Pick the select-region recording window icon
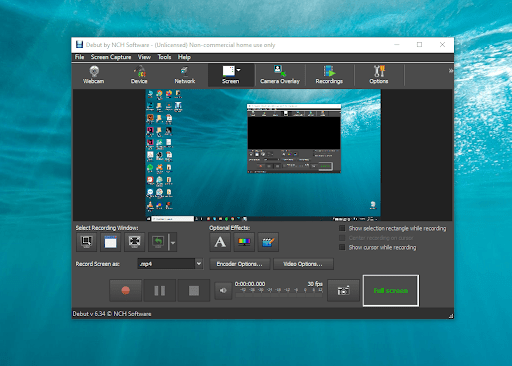Screen dimensions: 512x366 click(x=86, y=242)
